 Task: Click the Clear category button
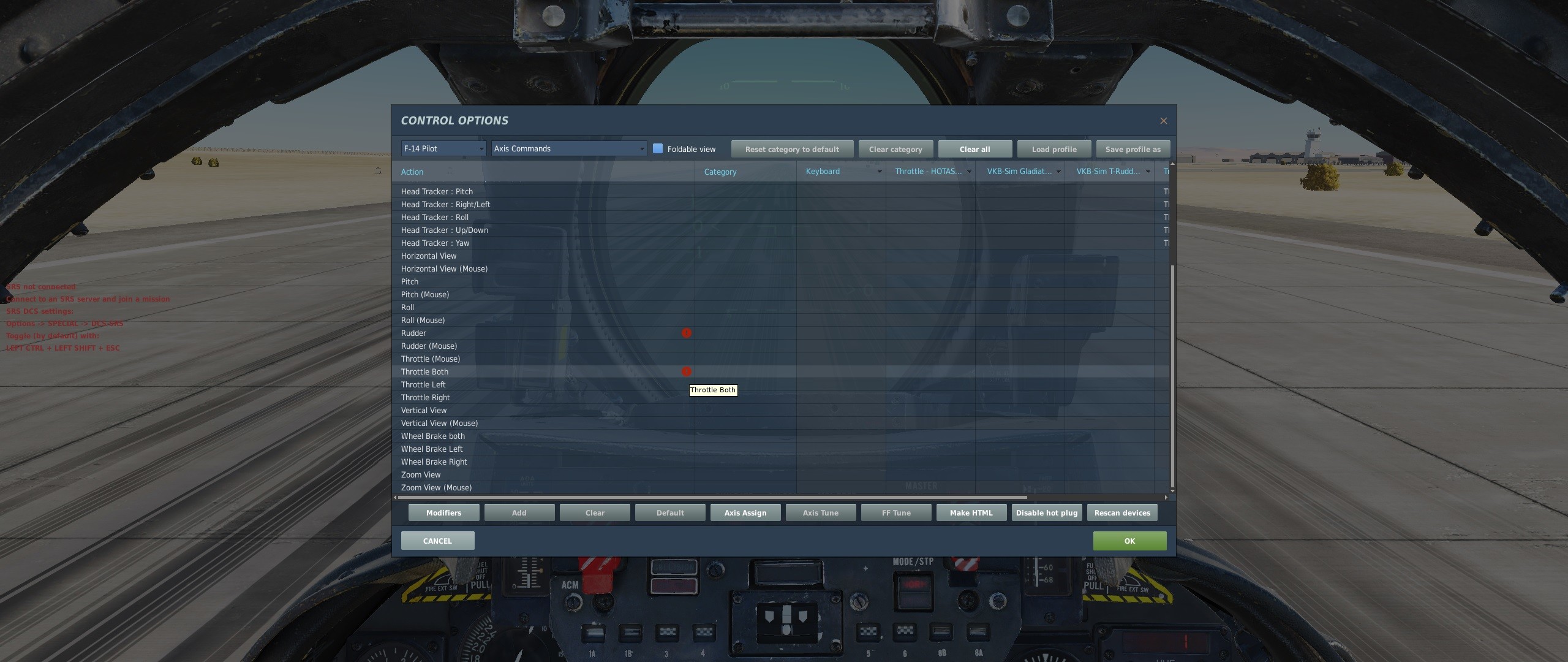point(895,149)
